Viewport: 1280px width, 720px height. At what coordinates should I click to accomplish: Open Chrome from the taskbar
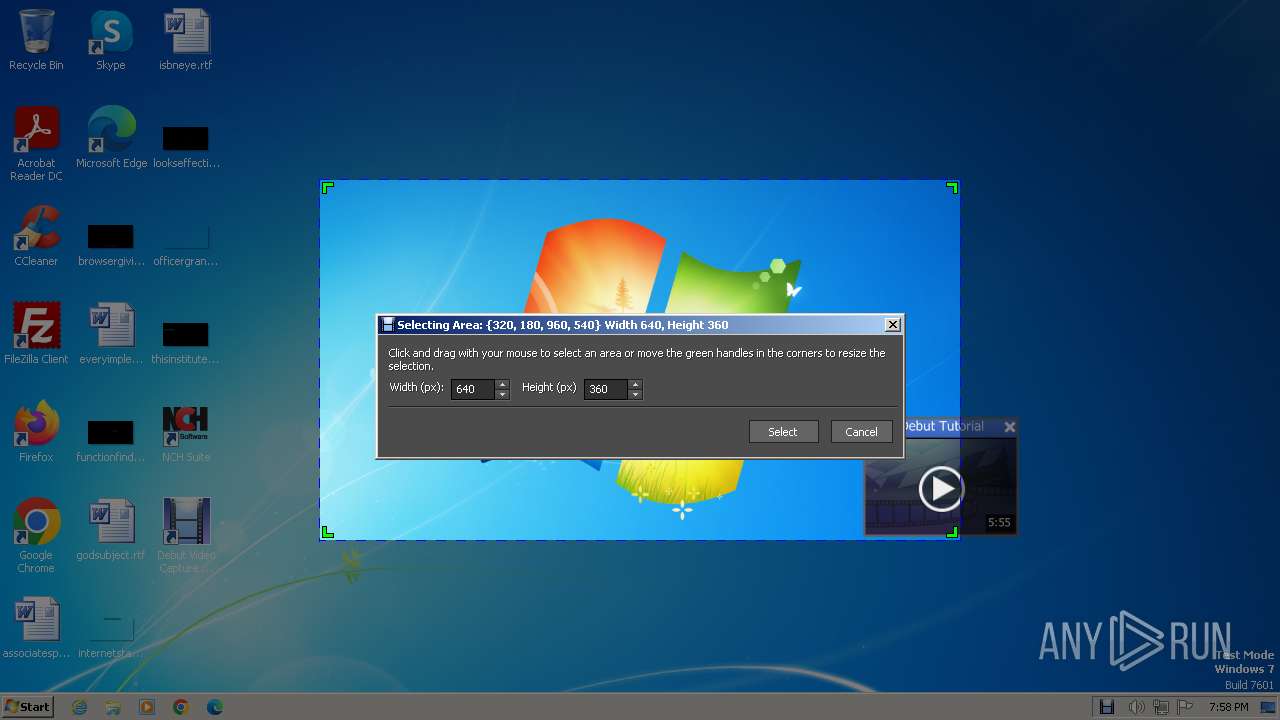click(181, 707)
